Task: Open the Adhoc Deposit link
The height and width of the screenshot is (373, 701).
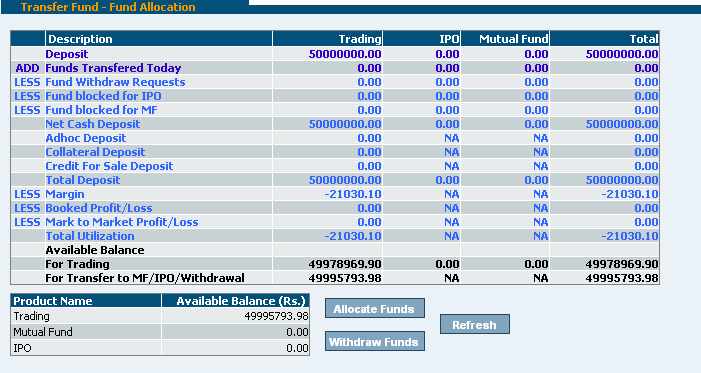Action: click(x=86, y=138)
